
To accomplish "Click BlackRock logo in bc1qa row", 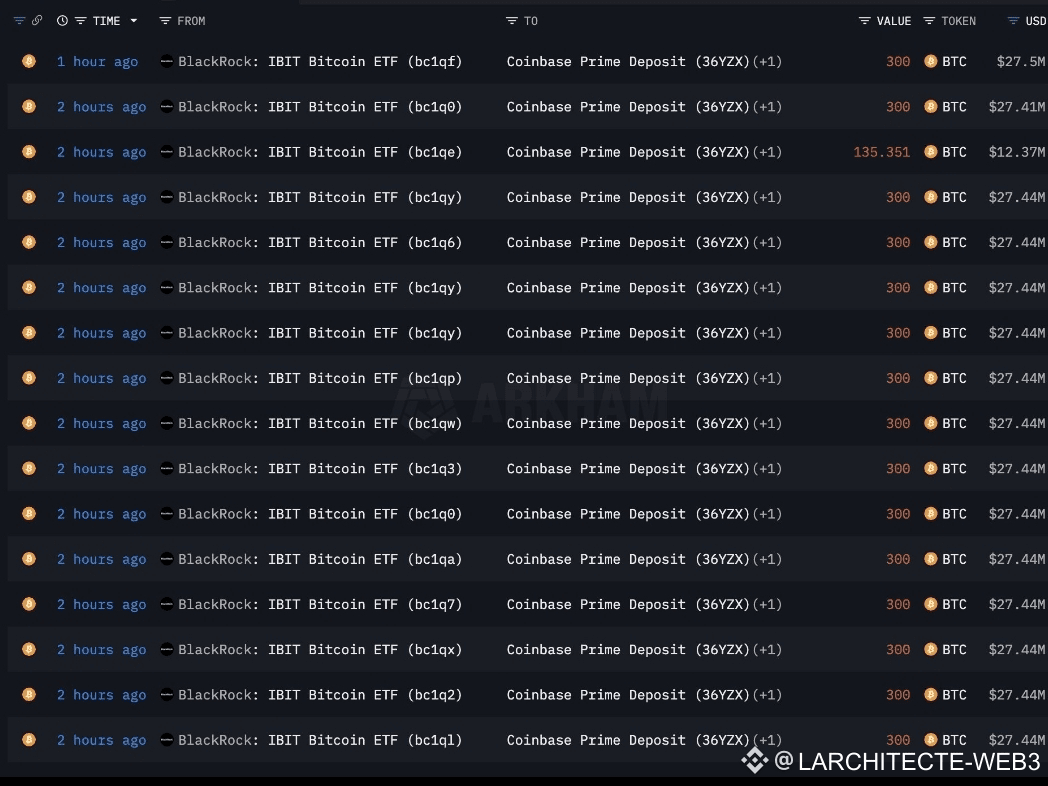I will [x=166, y=559].
